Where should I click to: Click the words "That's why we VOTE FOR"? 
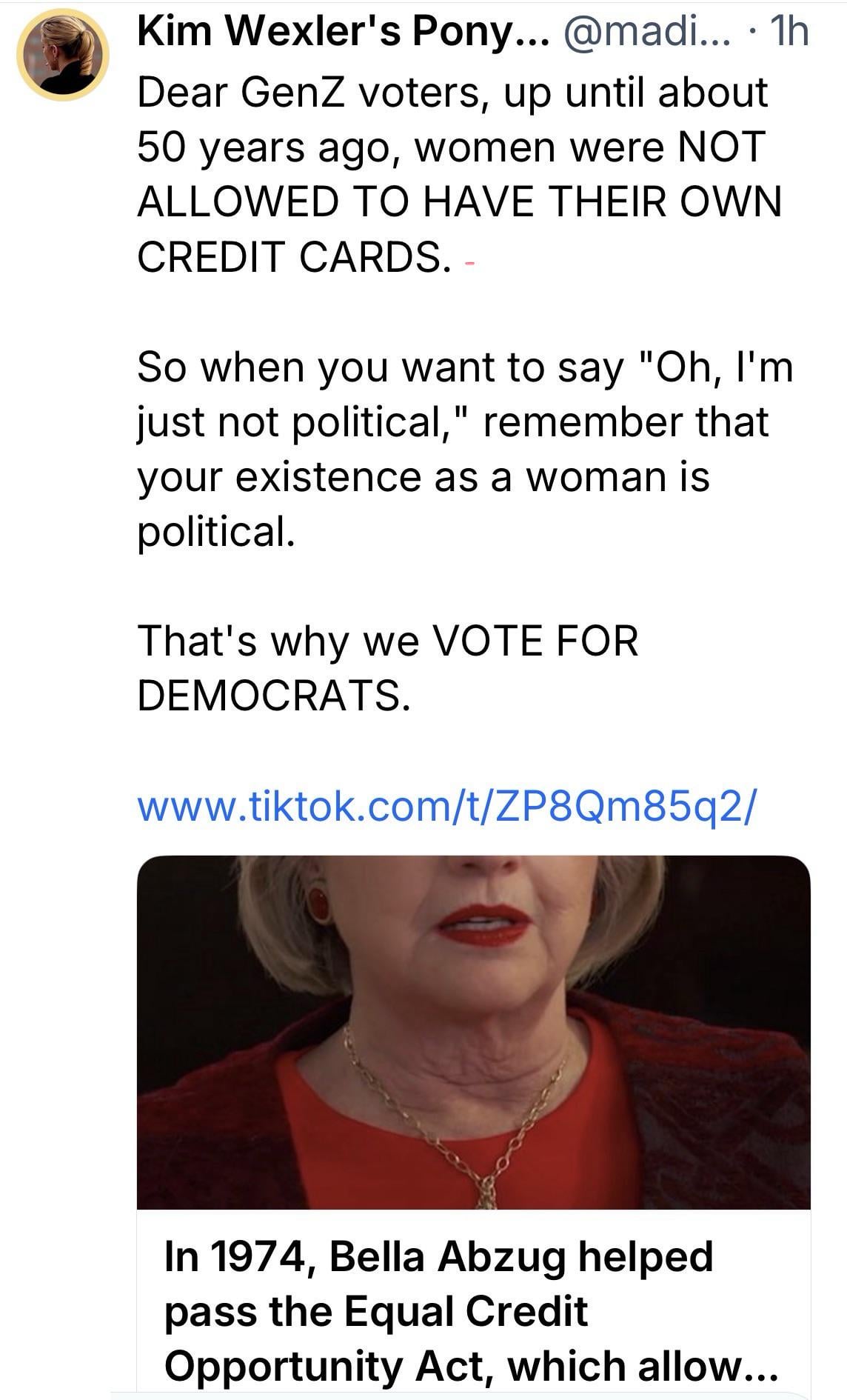(388, 641)
